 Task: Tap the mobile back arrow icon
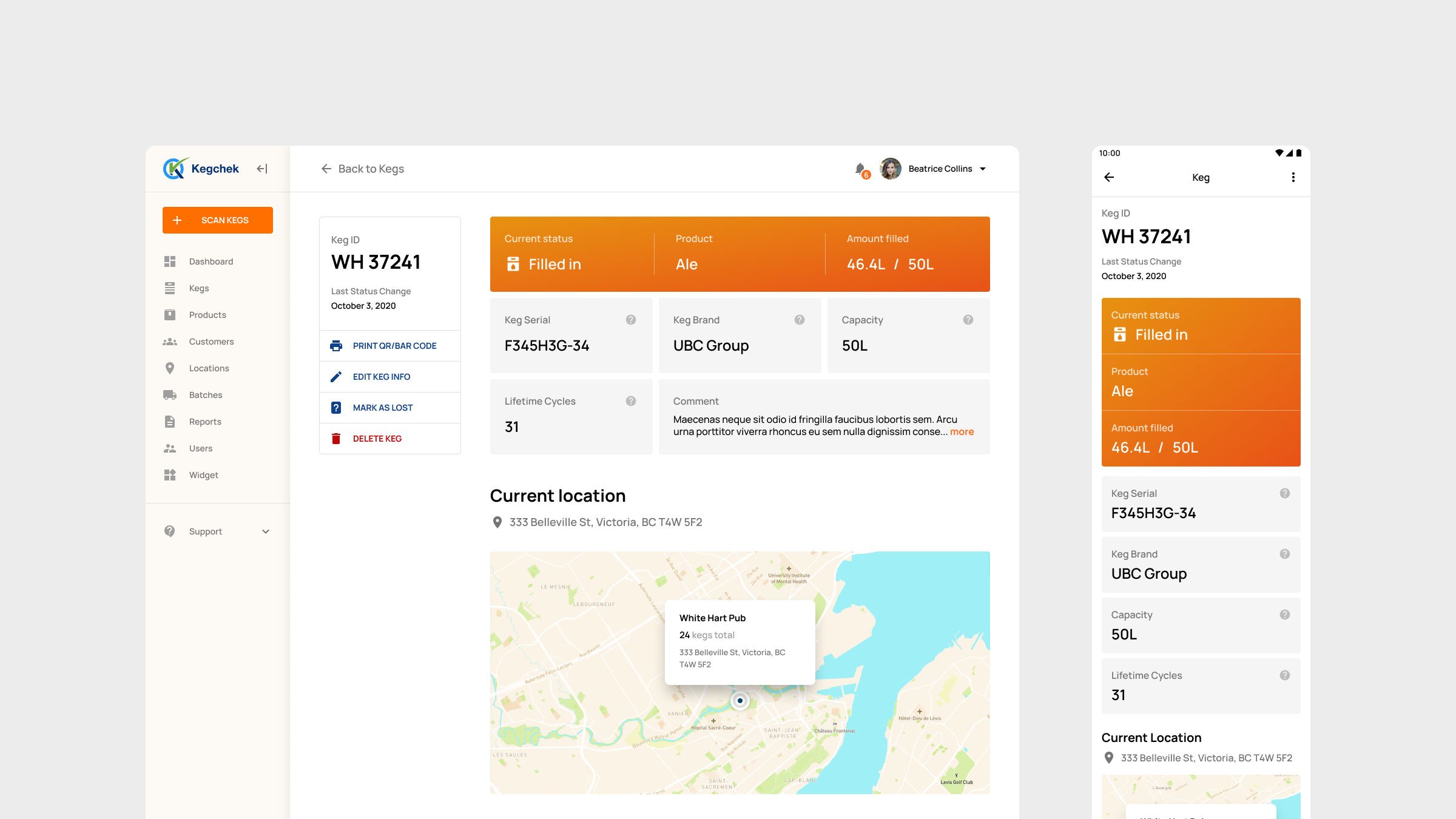1109,177
